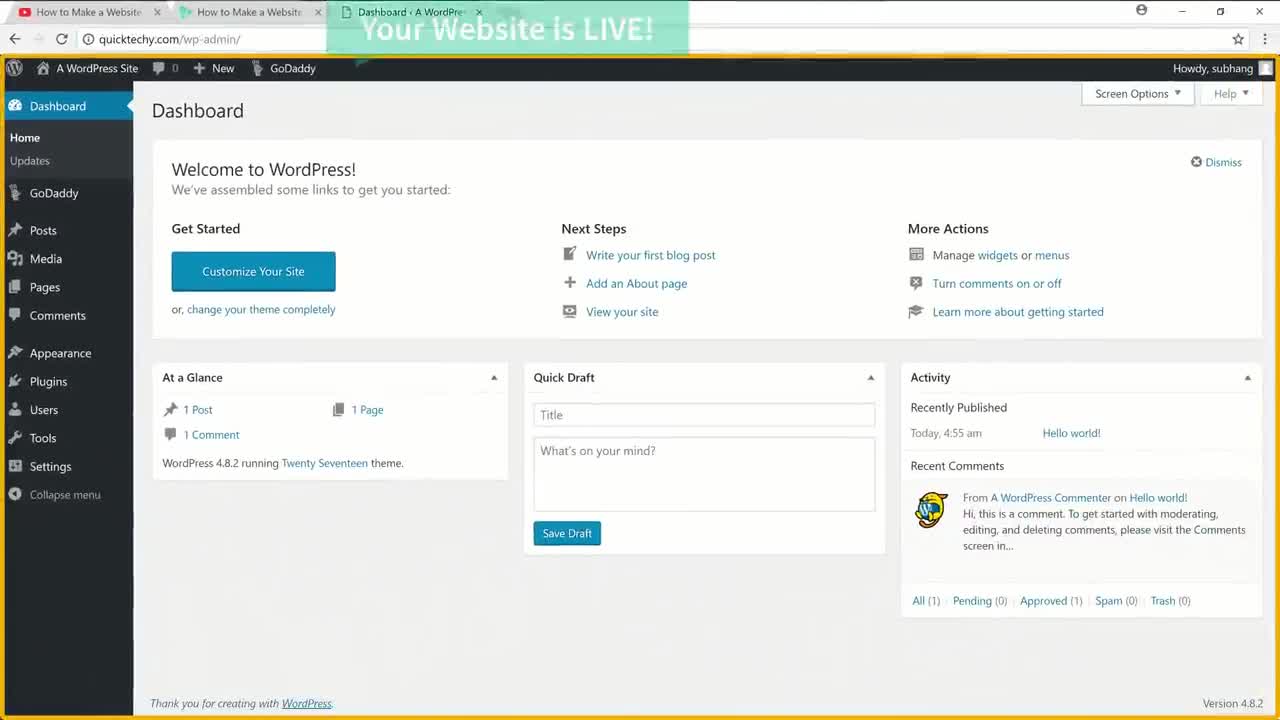Click the plus New icon in admin bar

point(199,68)
